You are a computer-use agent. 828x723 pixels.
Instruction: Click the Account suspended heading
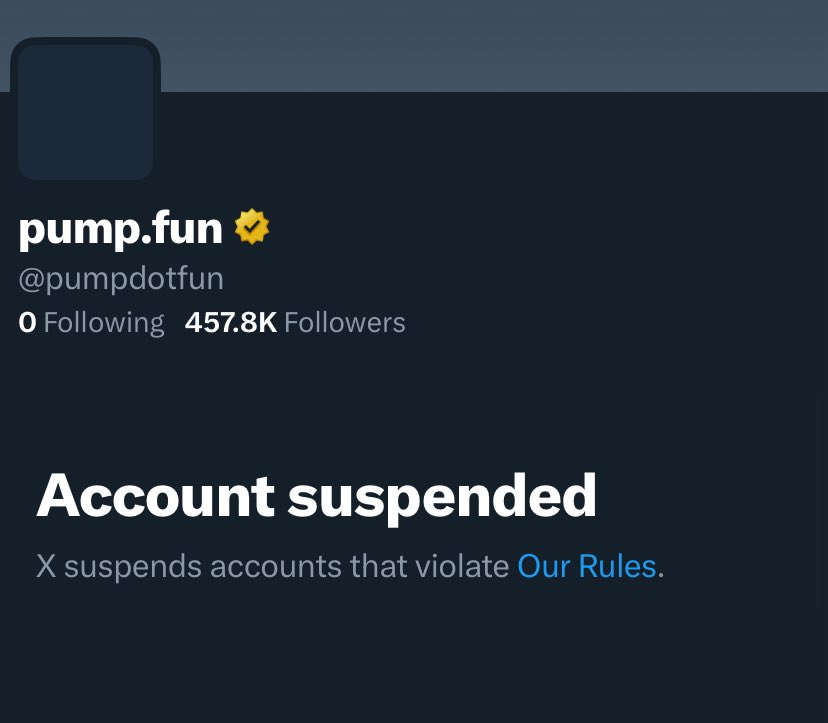click(316, 495)
